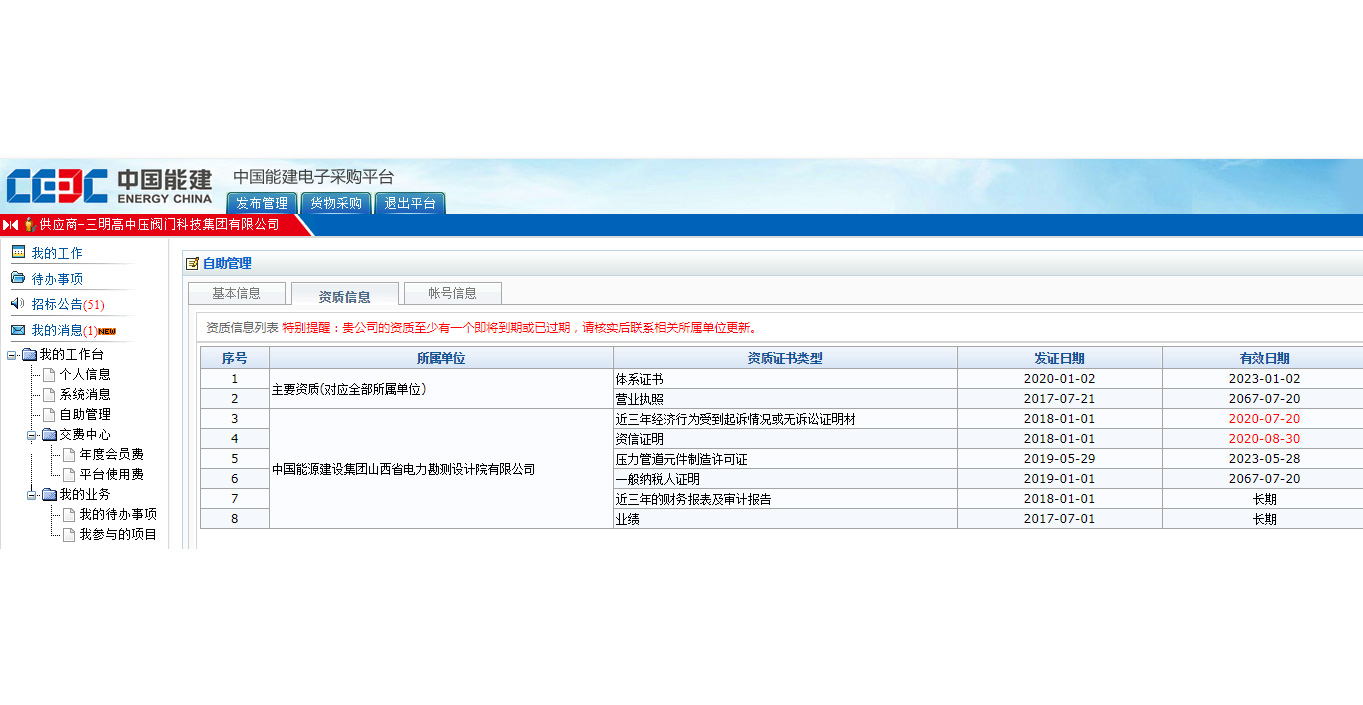
Task: Select the 退出平台 tab to log out
Action: pyautogui.click(x=410, y=203)
